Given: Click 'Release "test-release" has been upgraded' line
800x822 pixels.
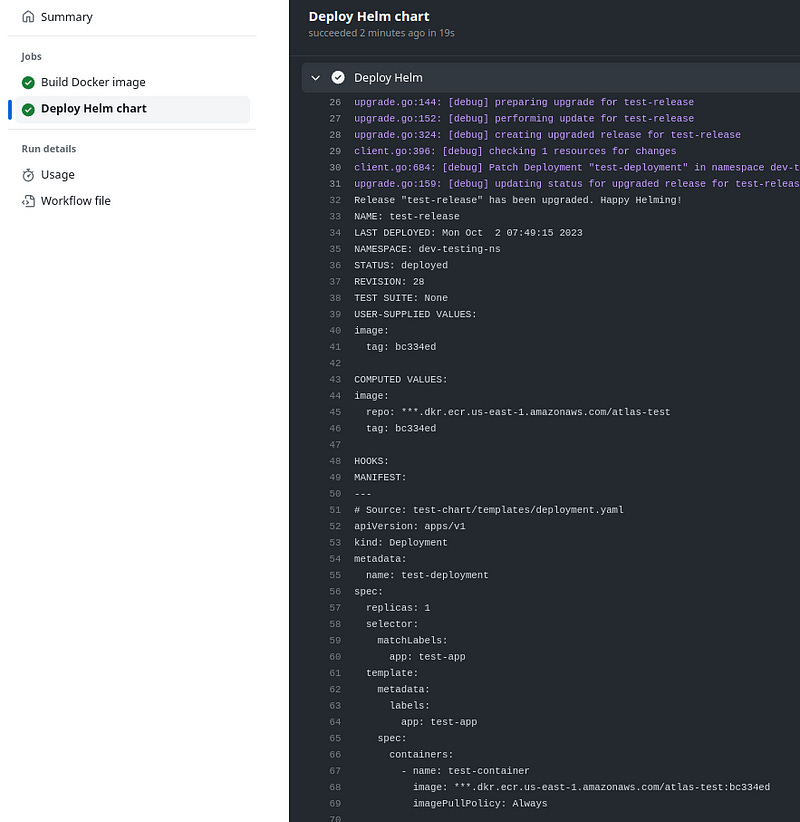Looking at the screenshot, I should (x=517, y=200).
